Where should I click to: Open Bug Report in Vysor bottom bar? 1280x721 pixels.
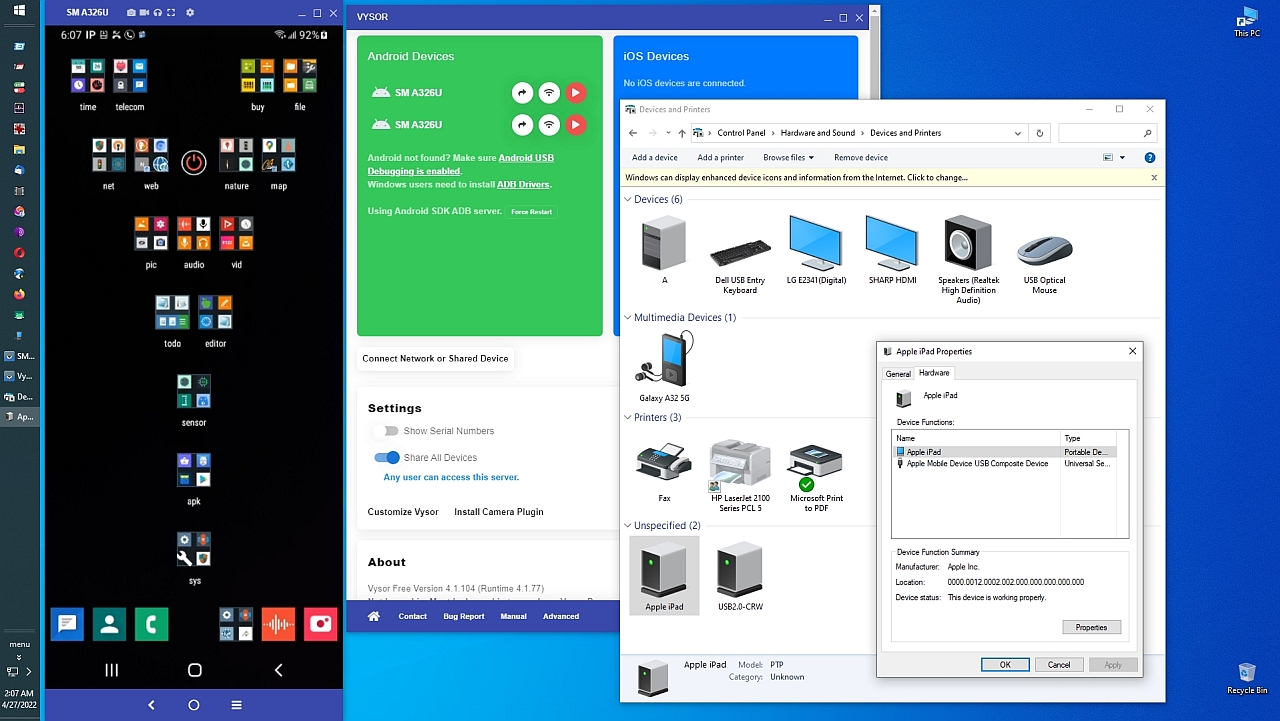pyautogui.click(x=464, y=616)
